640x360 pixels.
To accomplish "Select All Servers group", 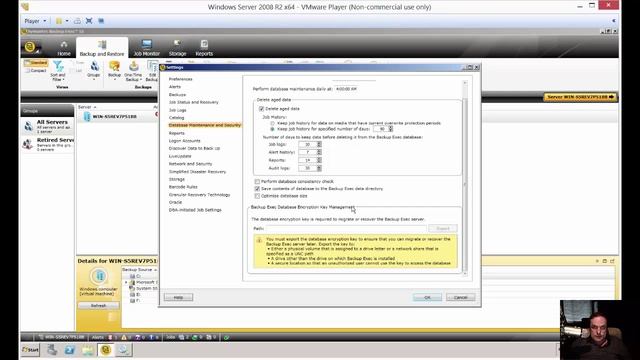I will pos(47,127).
